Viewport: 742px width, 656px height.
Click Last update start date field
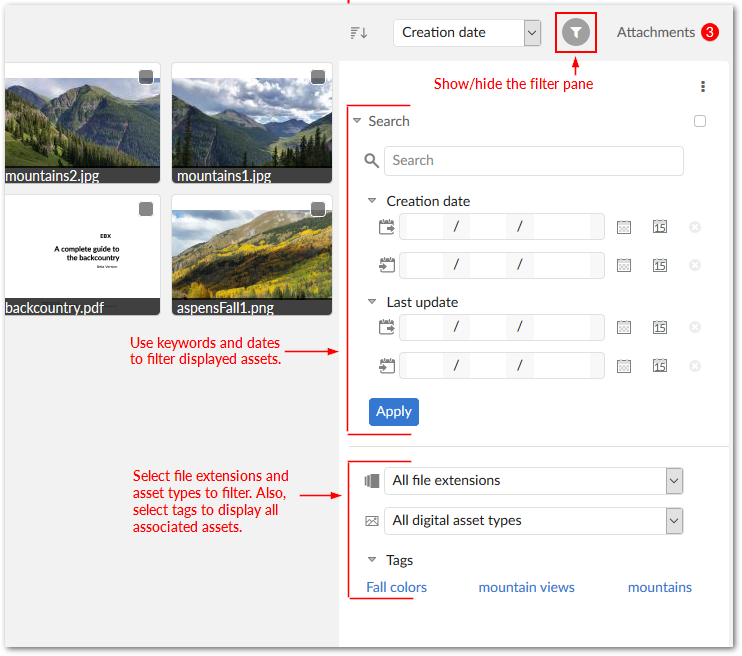point(502,327)
